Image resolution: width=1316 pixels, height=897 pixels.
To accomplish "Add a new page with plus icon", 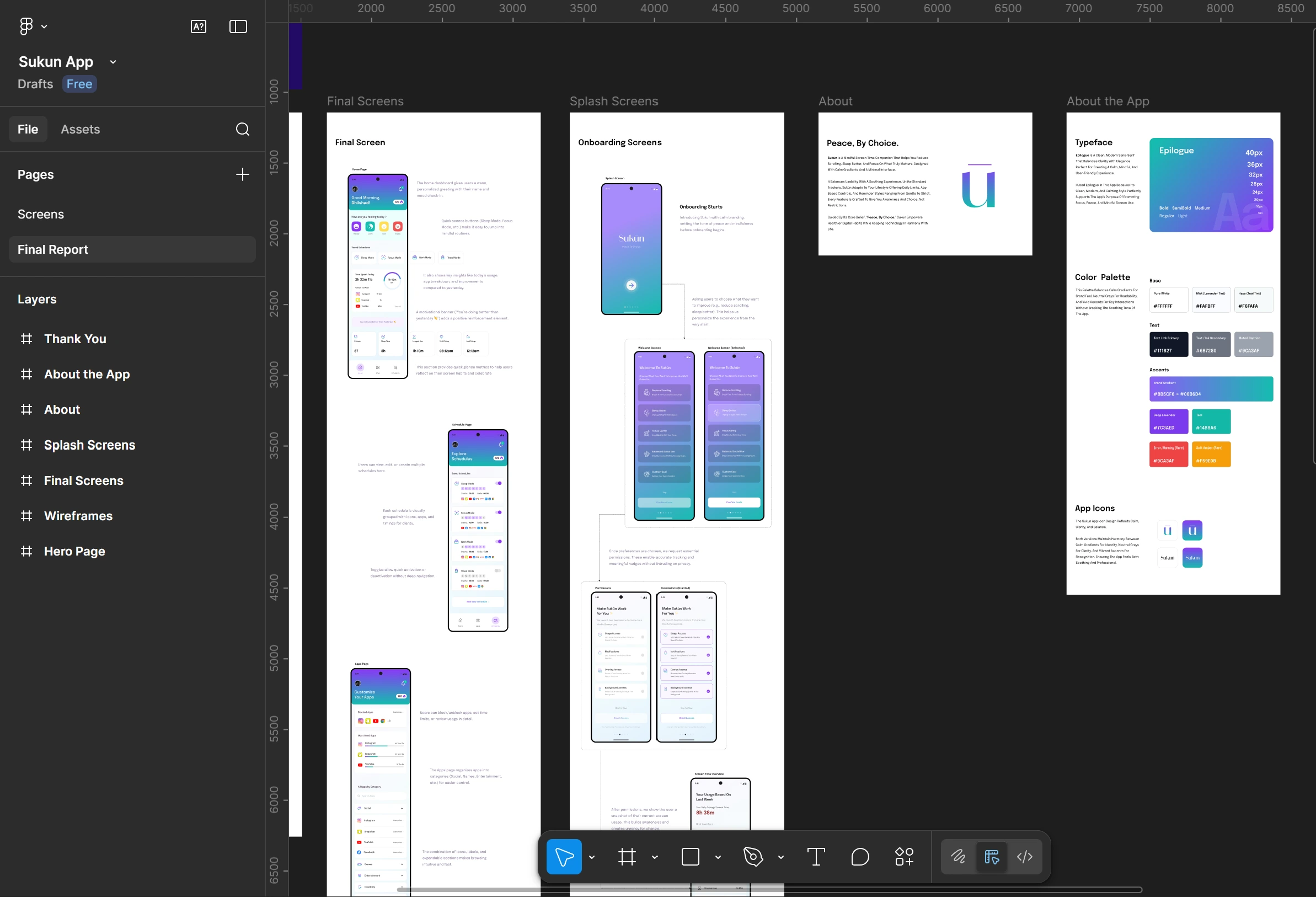I will [x=242, y=174].
